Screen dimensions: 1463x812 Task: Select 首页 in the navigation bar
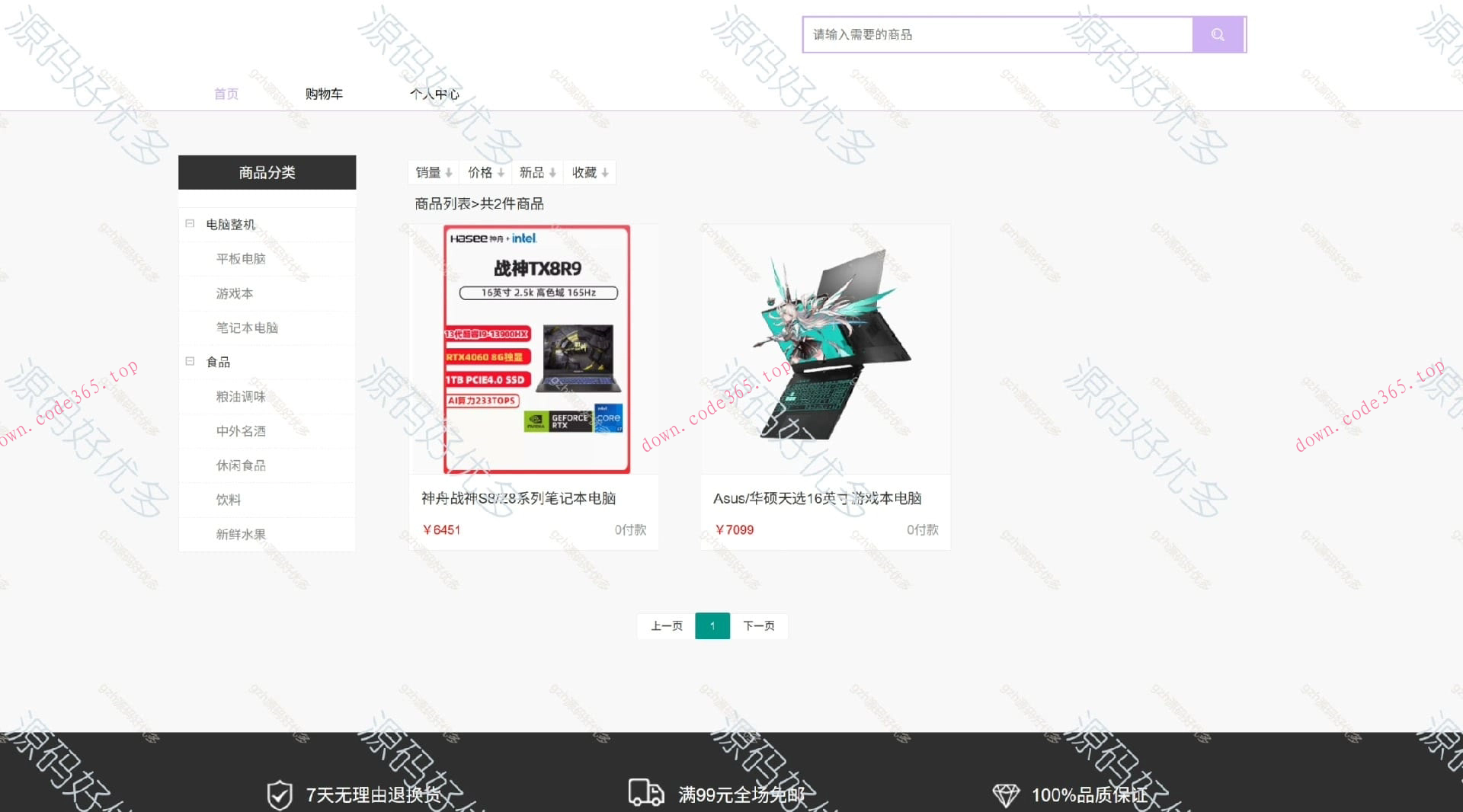pos(226,93)
